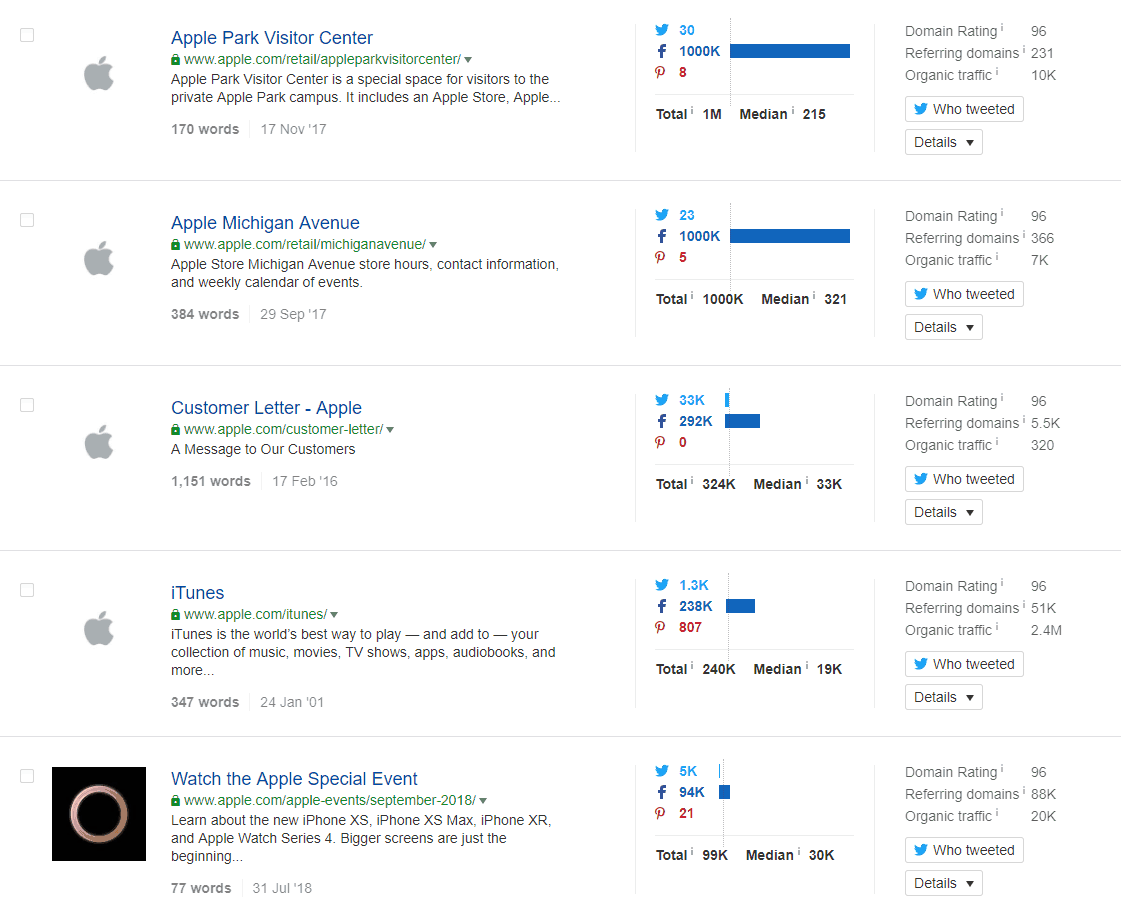
Task: Open the Details dropdown for Customer Letter
Action: 943,511
